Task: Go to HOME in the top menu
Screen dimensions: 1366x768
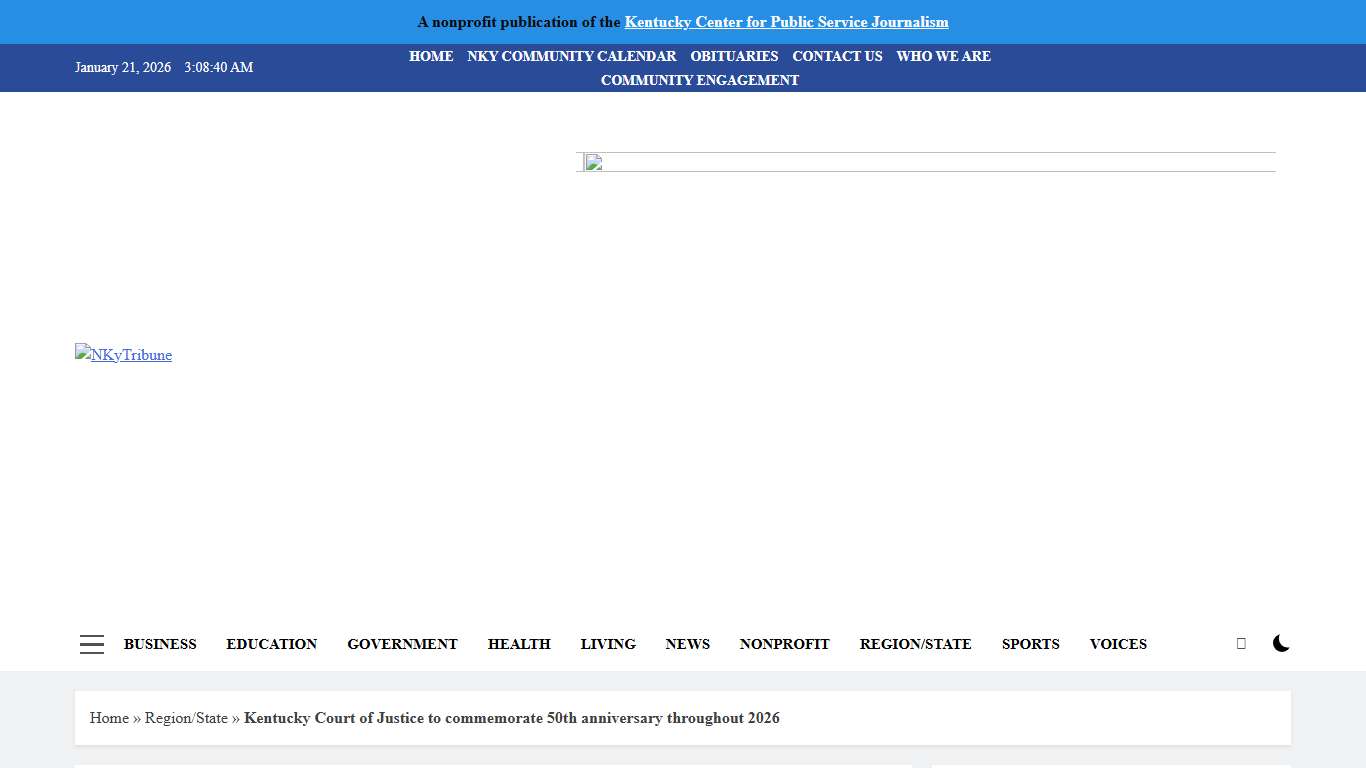Action: point(431,56)
